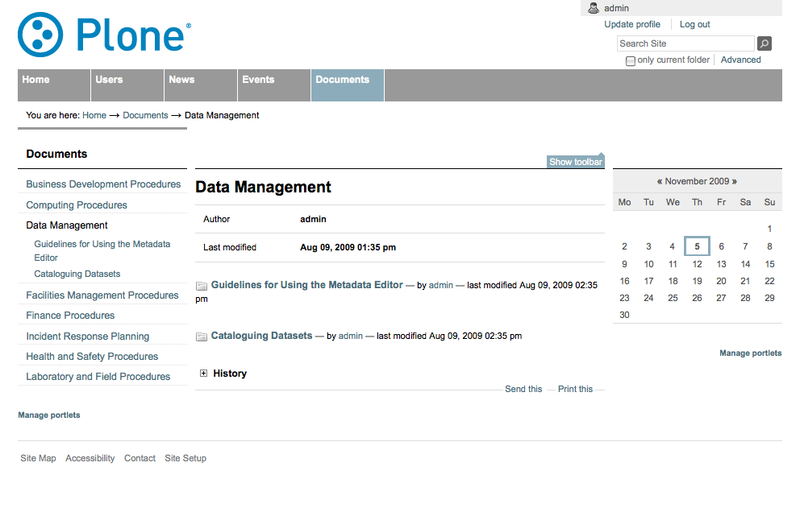Click the Print this link
The image size is (800, 508).
[575, 389]
